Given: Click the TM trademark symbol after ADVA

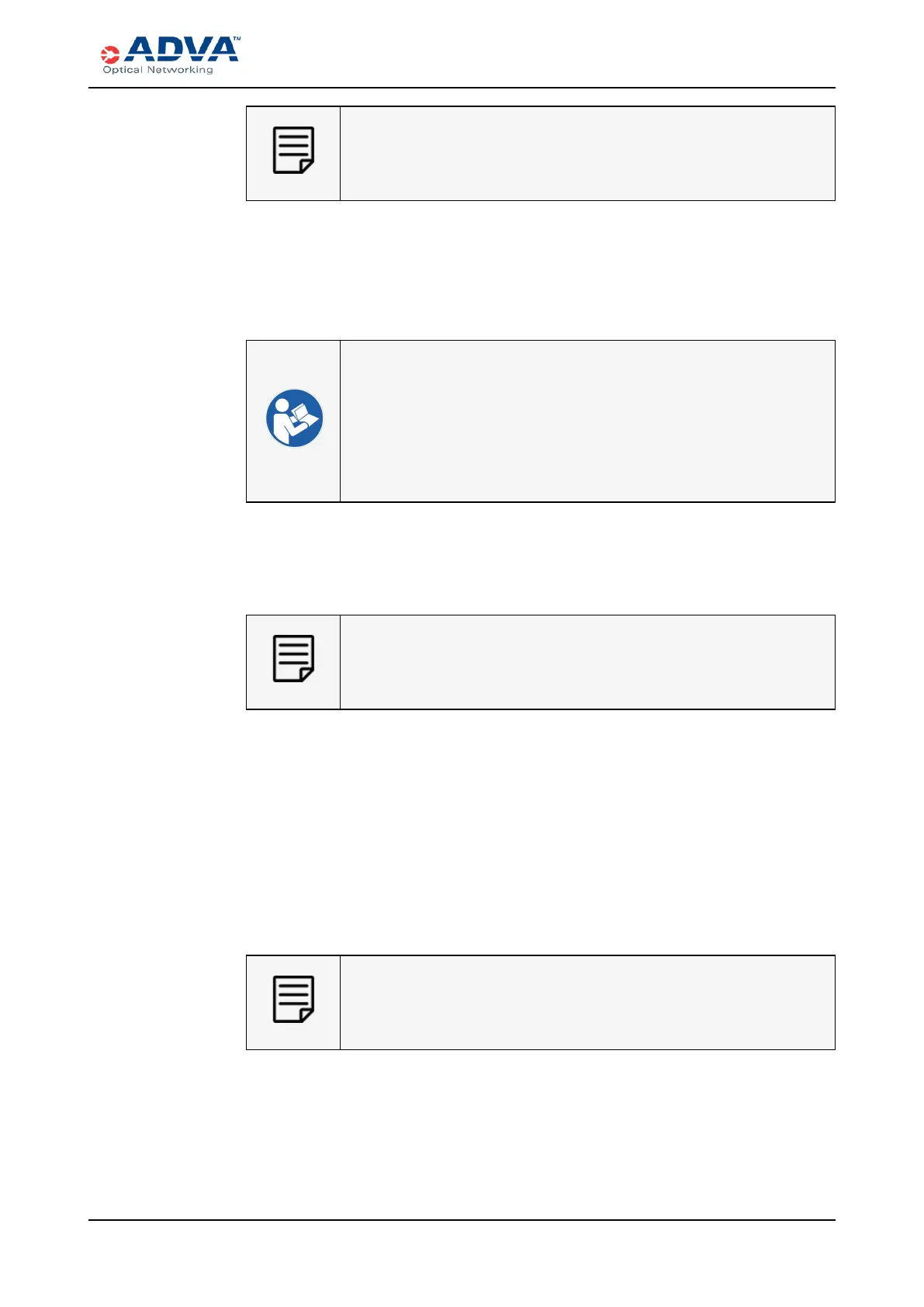Looking at the screenshot, I should pos(237,38).
